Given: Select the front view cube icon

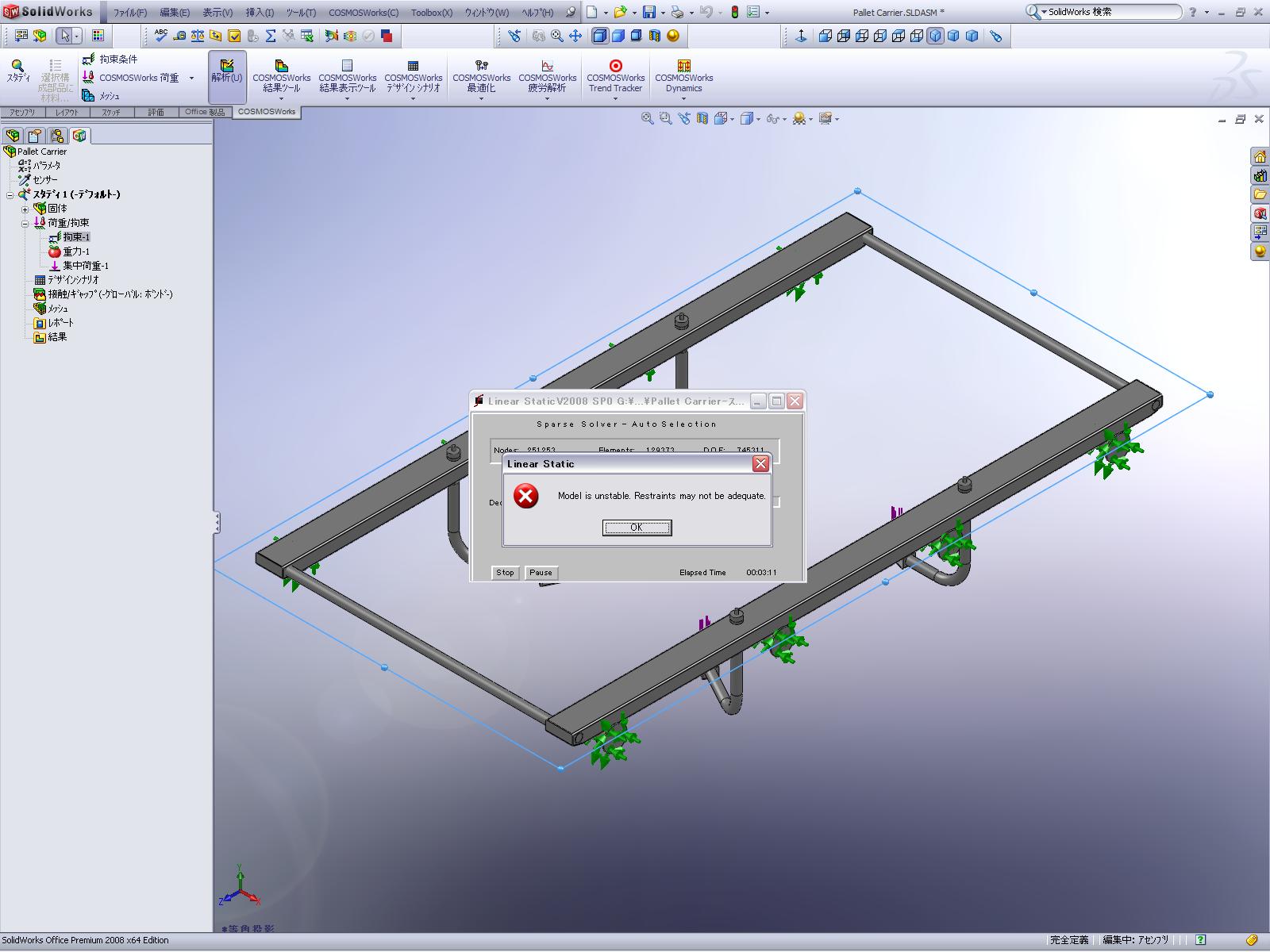Looking at the screenshot, I should tap(825, 36).
